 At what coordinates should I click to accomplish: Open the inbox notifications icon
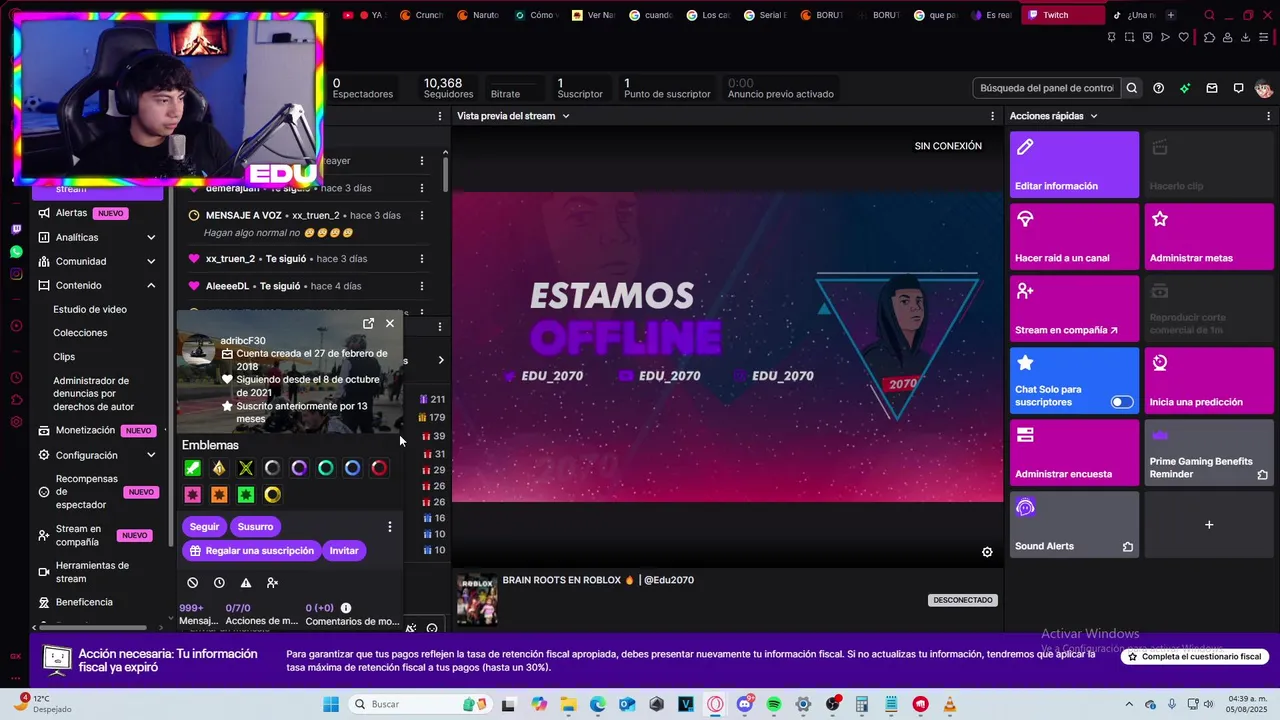[x=1212, y=88]
